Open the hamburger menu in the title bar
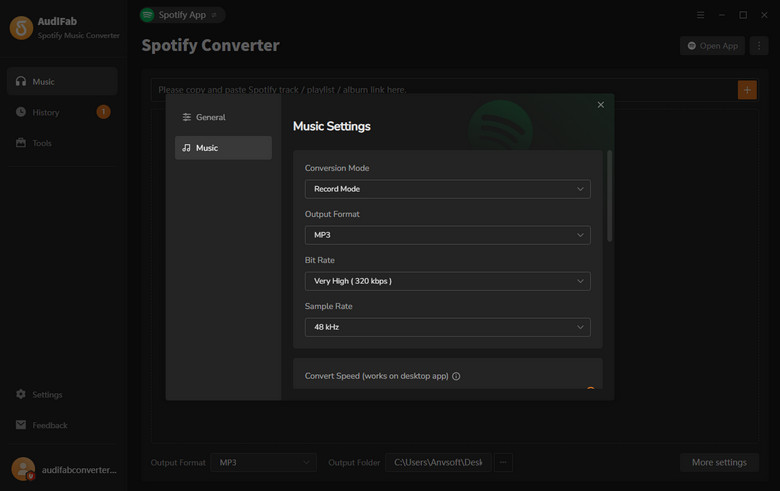 click(x=700, y=15)
